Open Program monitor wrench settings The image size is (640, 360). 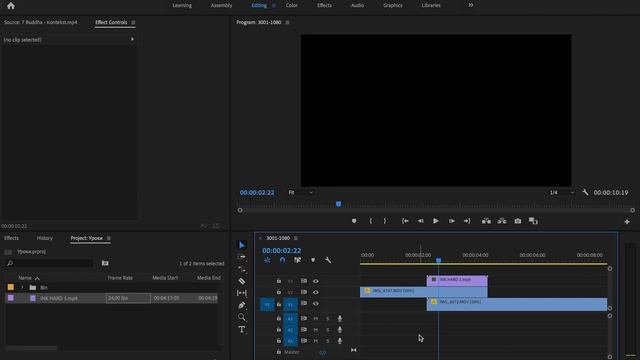585,192
